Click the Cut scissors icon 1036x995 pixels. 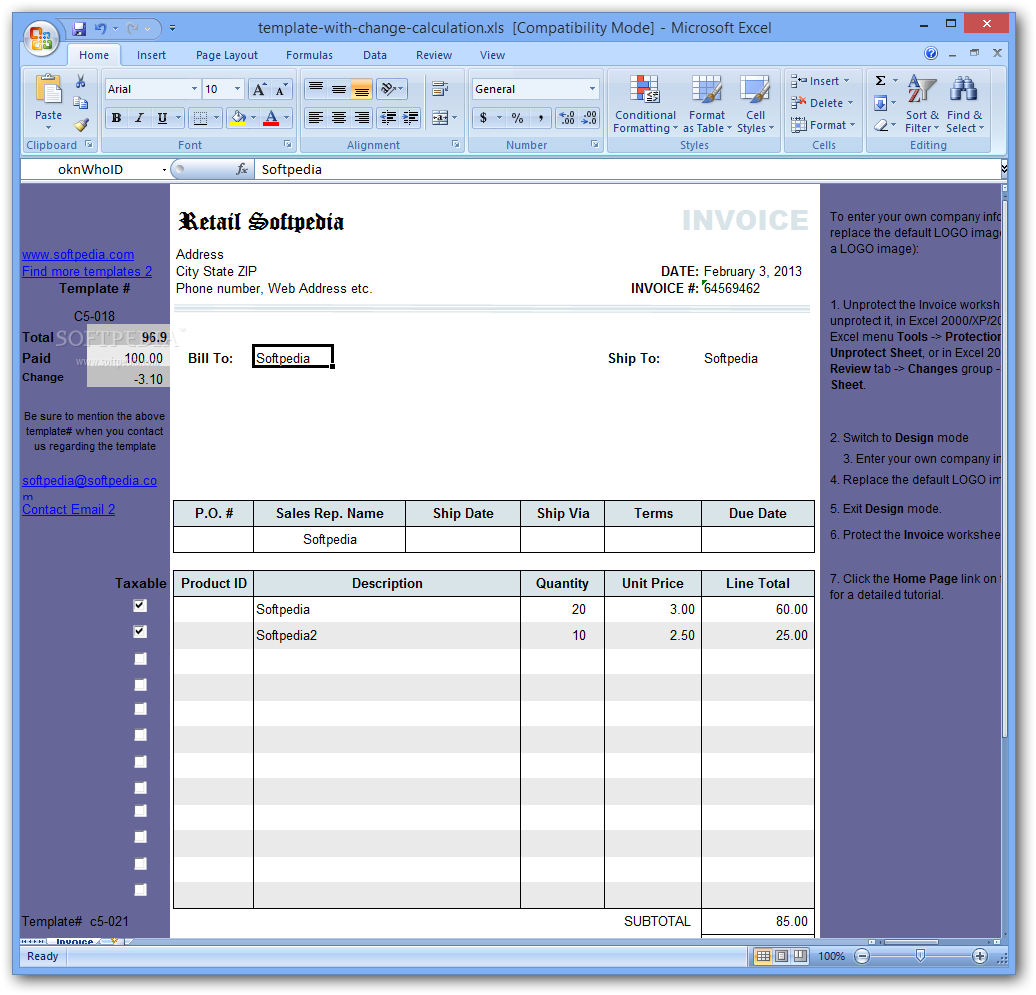(x=81, y=81)
